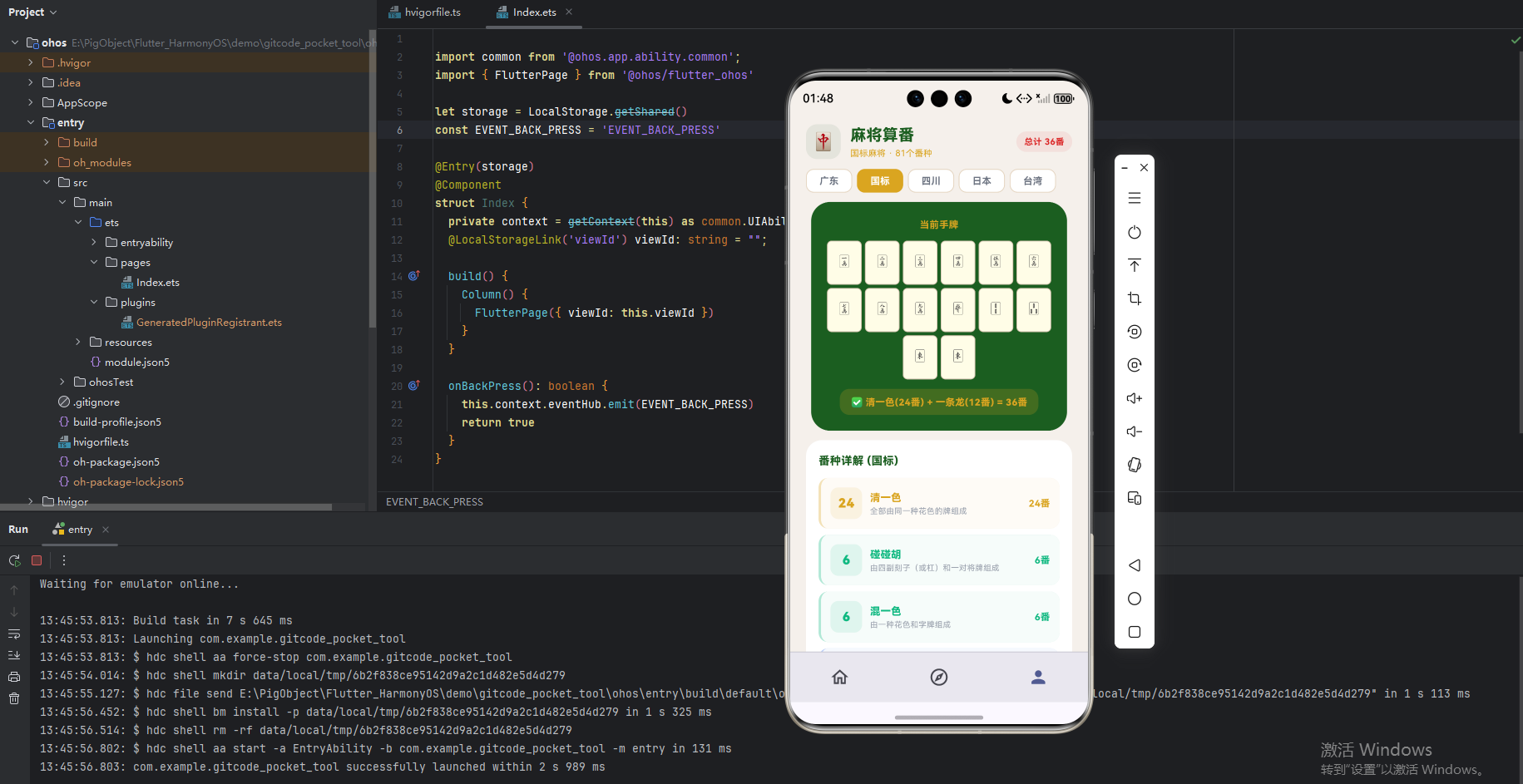
Task: Expand the oh_modules folder
Action: [x=47, y=162]
